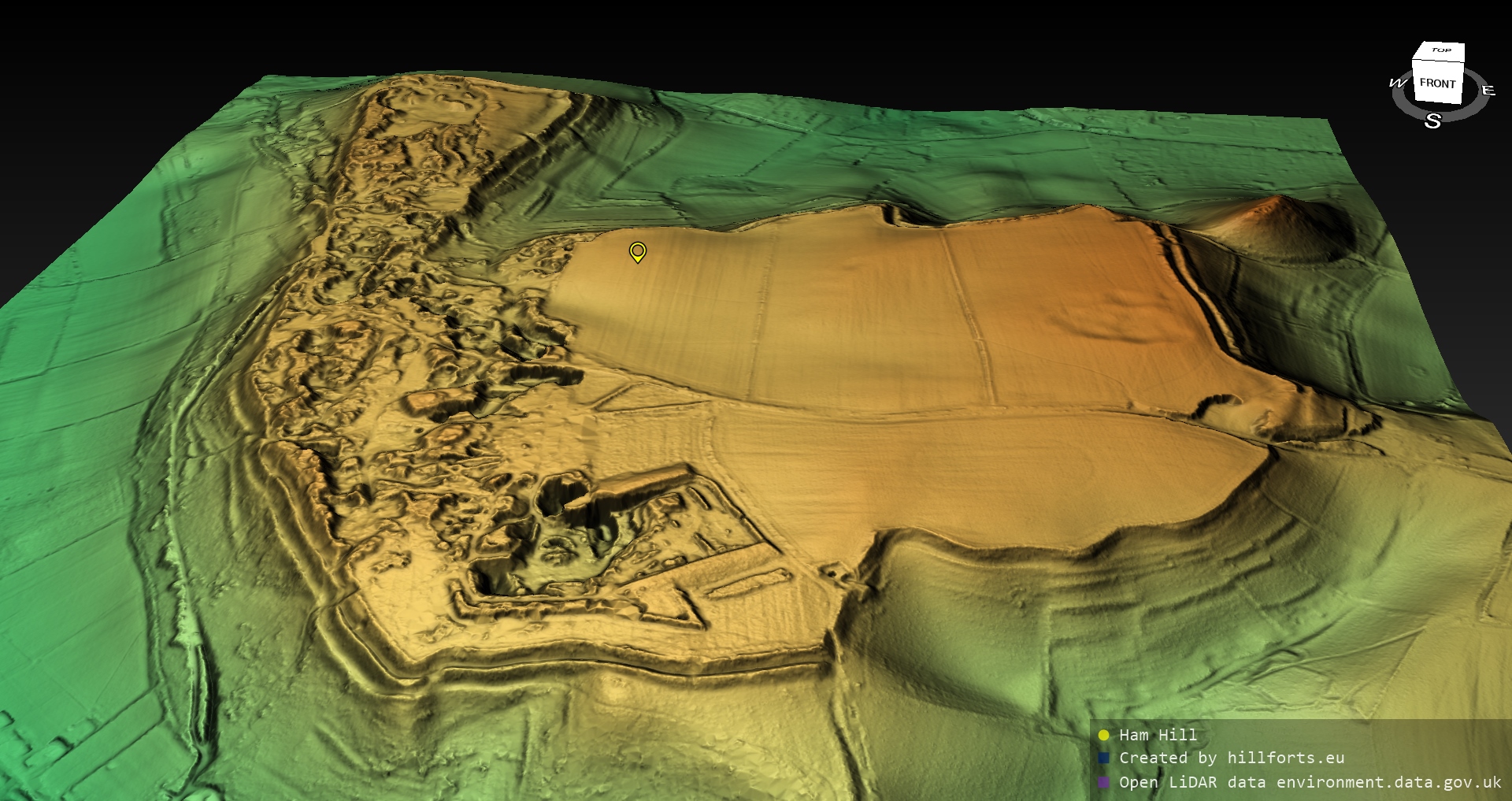Click the curved earthwork at the eastern entrance
This screenshot has height=801, width=1512.
[x=1213, y=406]
